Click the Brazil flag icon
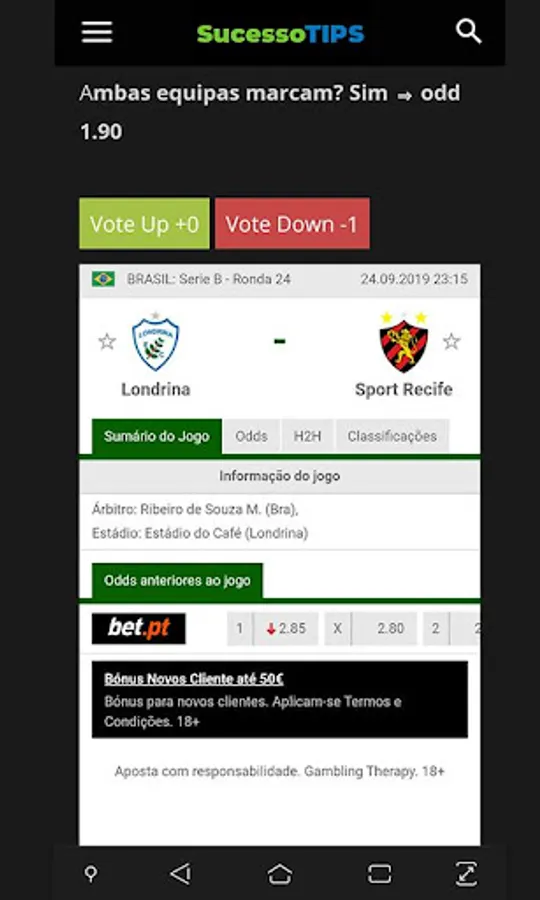The image size is (540, 900). tap(103, 280)
